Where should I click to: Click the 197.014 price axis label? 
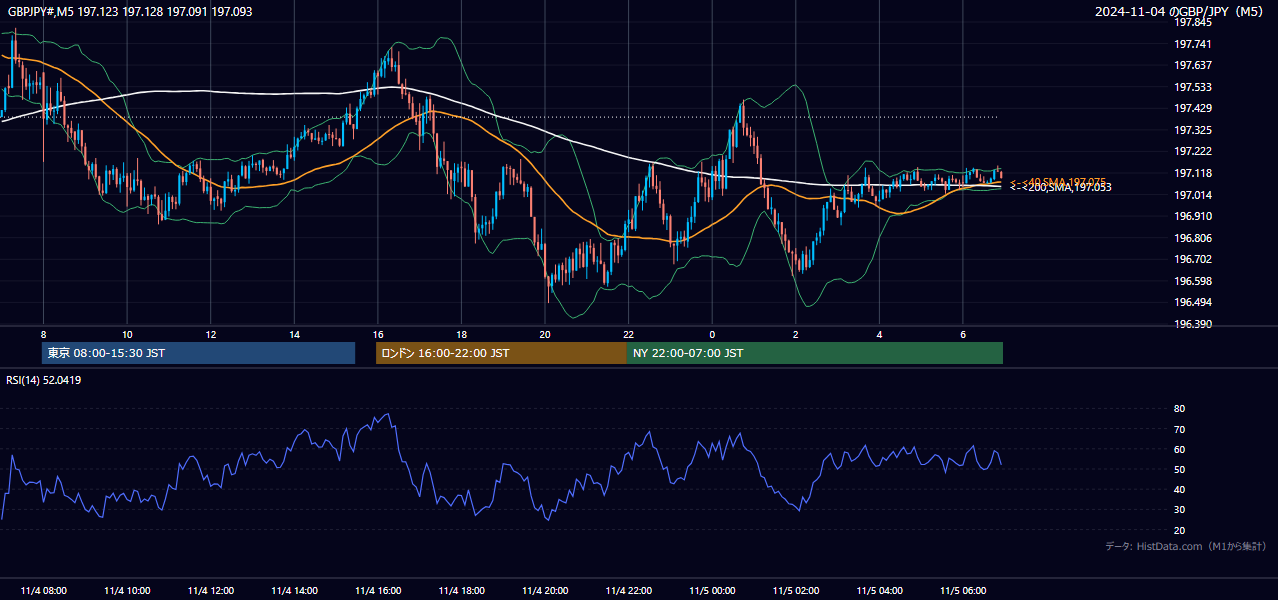pos(1191,195)
